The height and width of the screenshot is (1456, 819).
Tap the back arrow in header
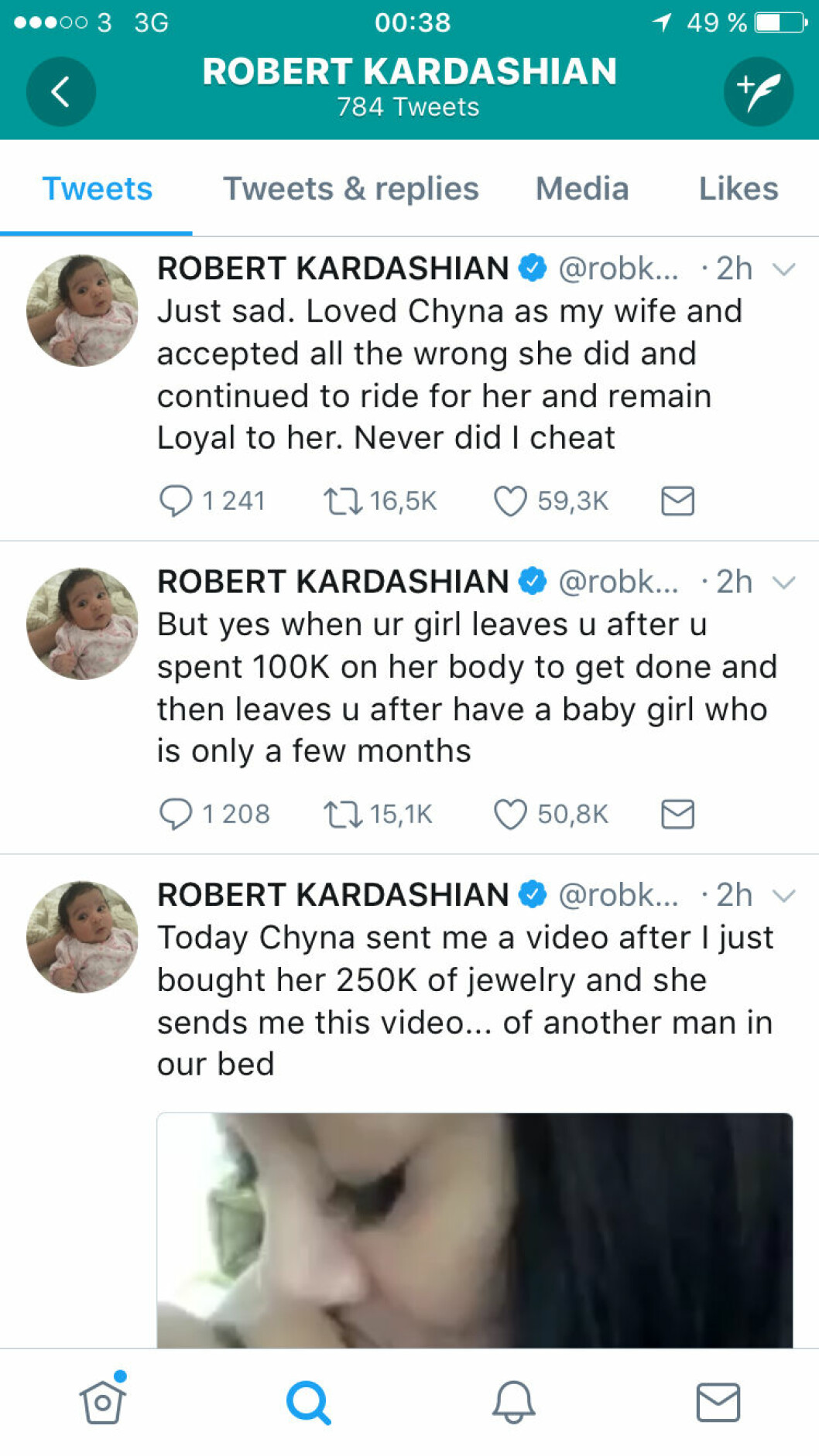coord(61,91)
